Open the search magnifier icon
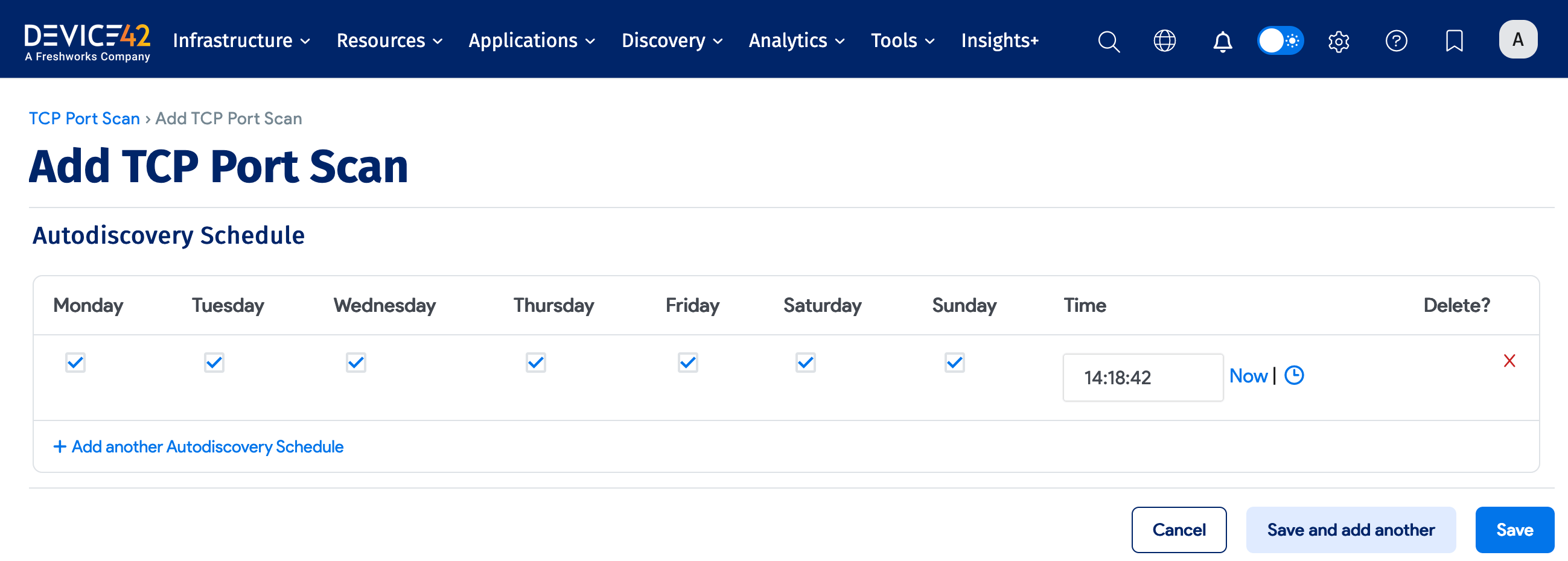This screenshot has height=561, width=1568. pos(1109,42)
